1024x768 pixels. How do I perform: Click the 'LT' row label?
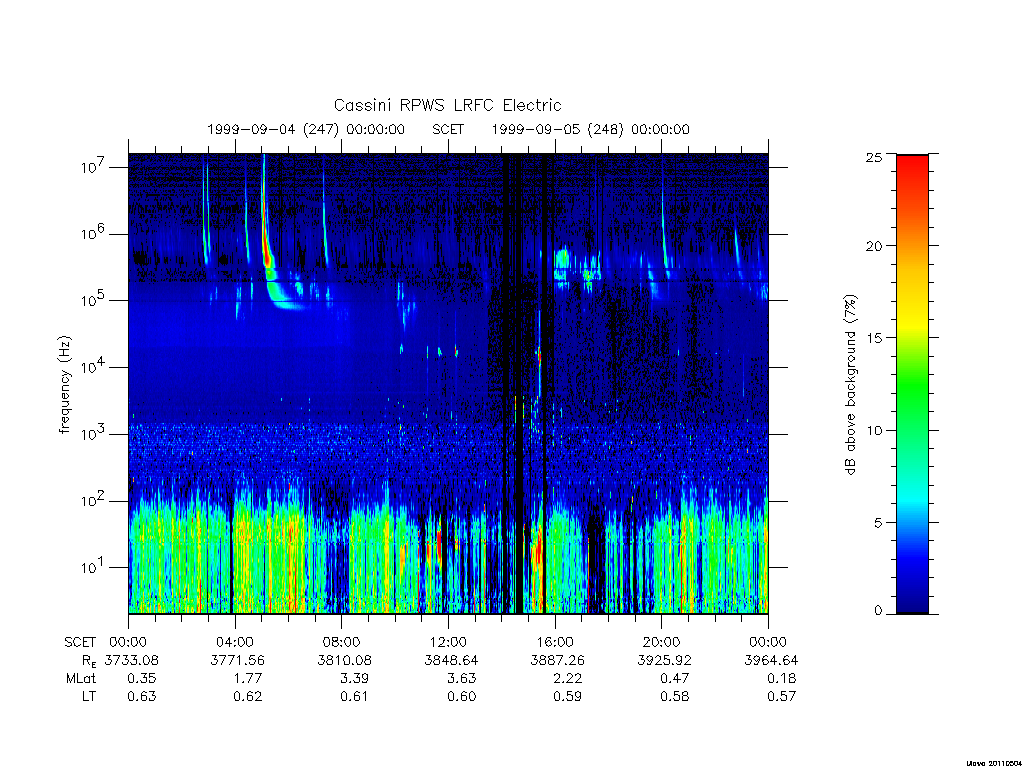89,697
